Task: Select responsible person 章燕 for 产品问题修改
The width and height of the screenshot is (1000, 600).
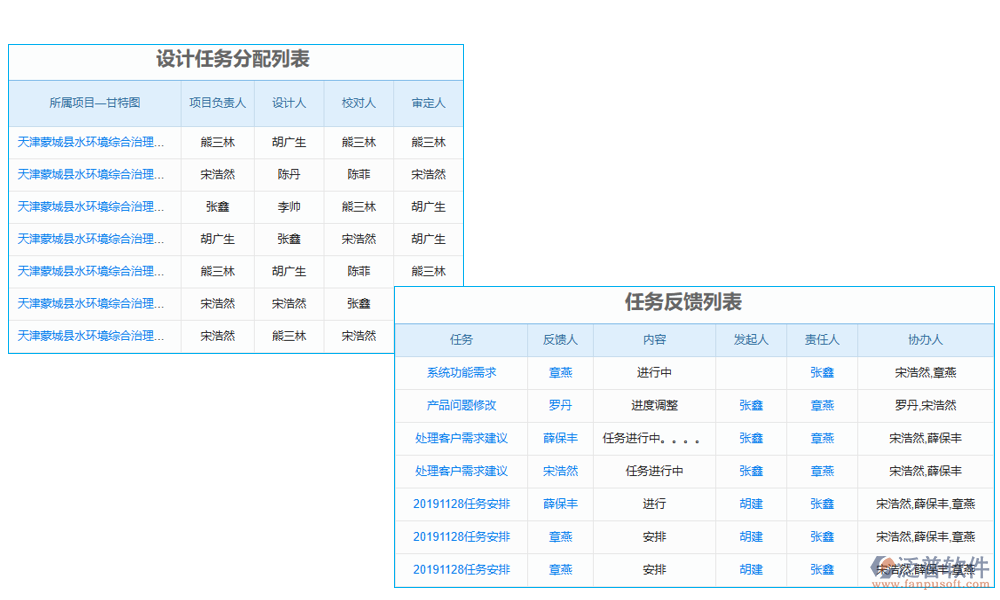Action: pyautogui.click(x=822, y=405)
